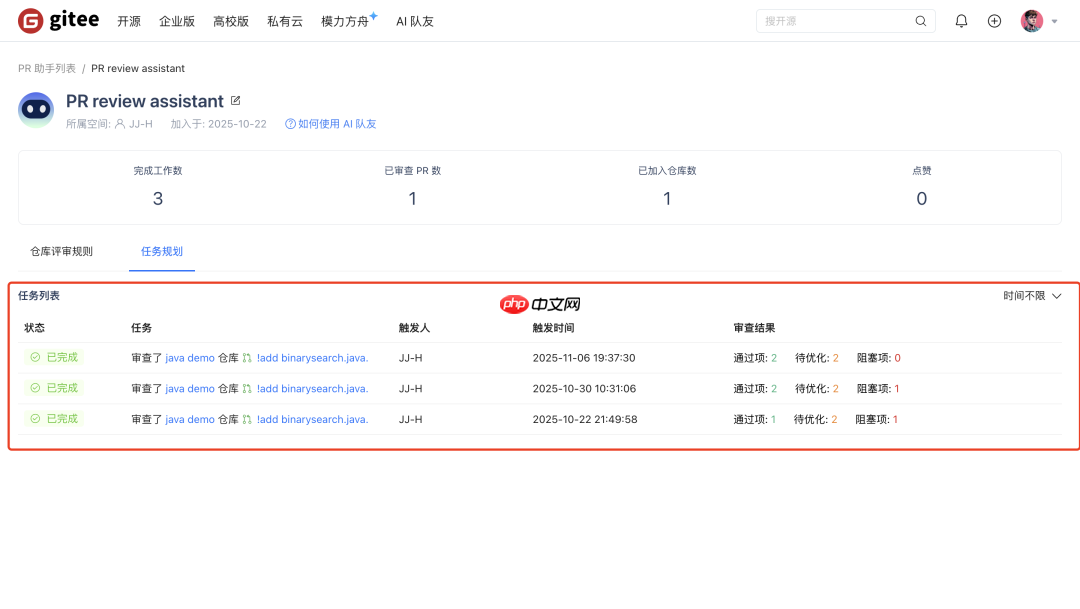Click the plus (create new) icon

coord(994,20)
